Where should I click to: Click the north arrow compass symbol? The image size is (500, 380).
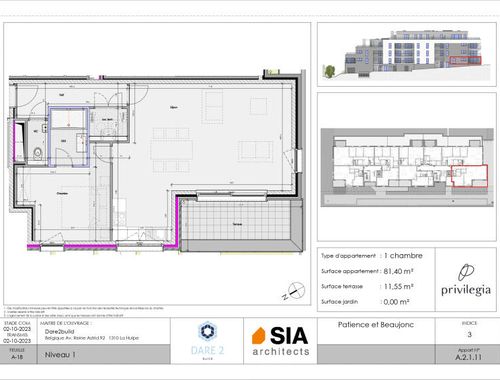[295, 291]
